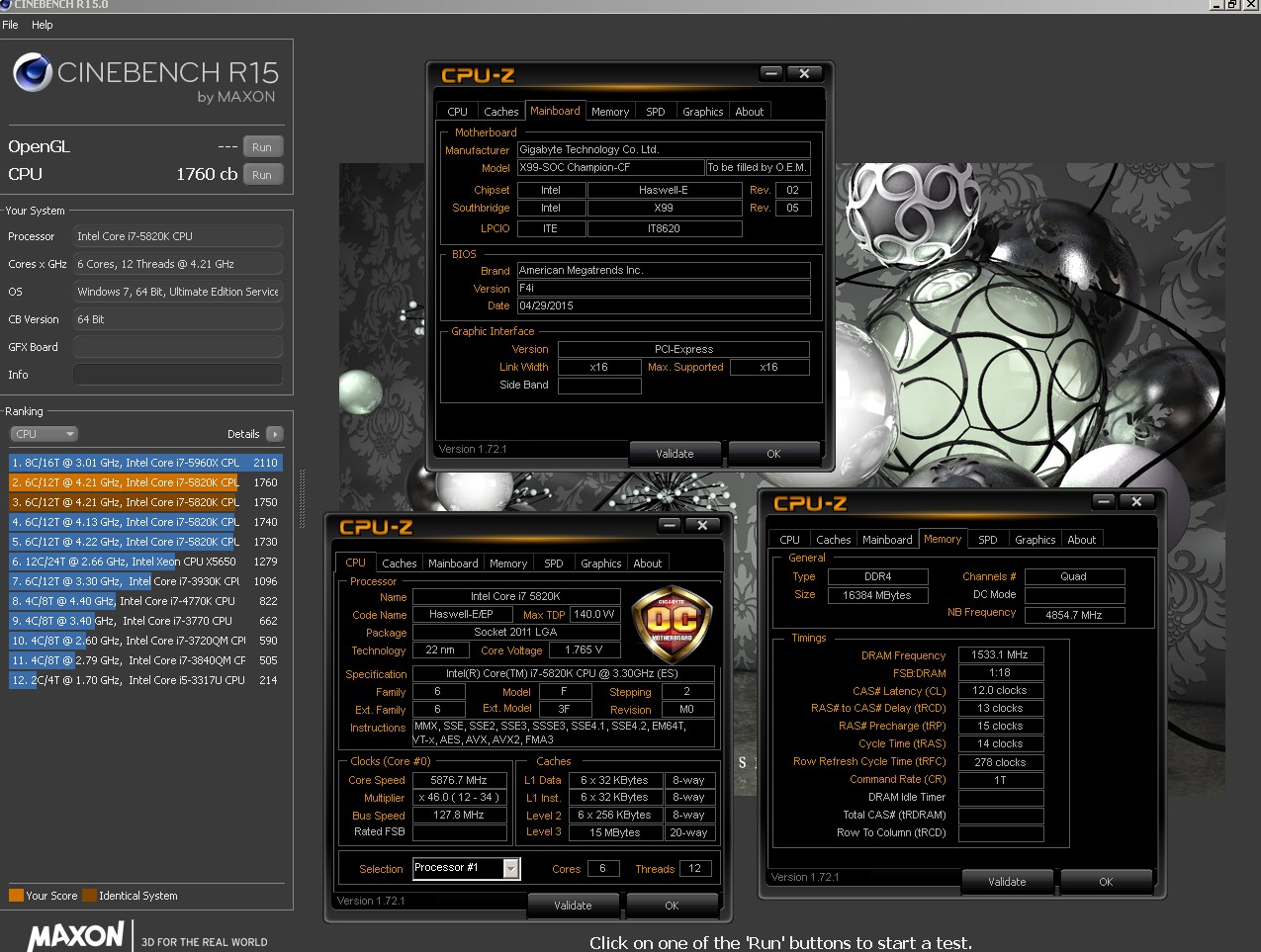Viewport: 1261px width, 952px height.
Task: Click the brown Identical System legend swatch
Action: [x=89, y=896]
